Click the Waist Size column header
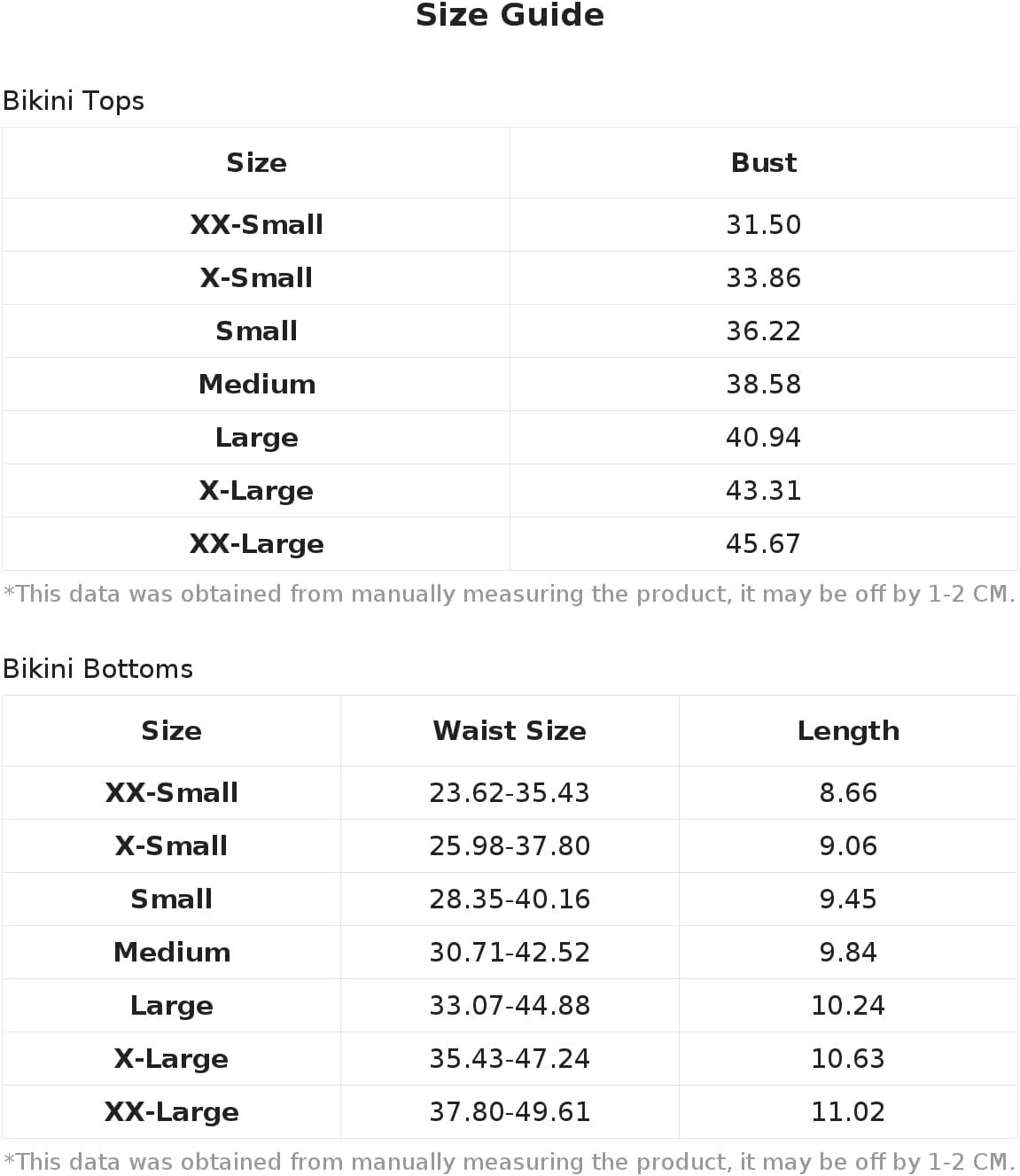Viewport: 1020px width, 1176px height. [x=510, y=731]
